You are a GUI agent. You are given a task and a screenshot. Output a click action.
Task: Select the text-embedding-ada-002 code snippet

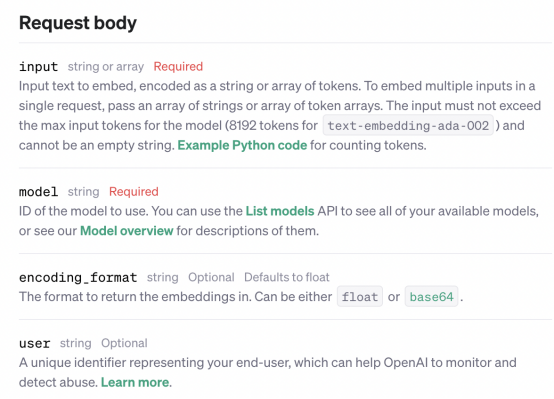coord(408,125)
